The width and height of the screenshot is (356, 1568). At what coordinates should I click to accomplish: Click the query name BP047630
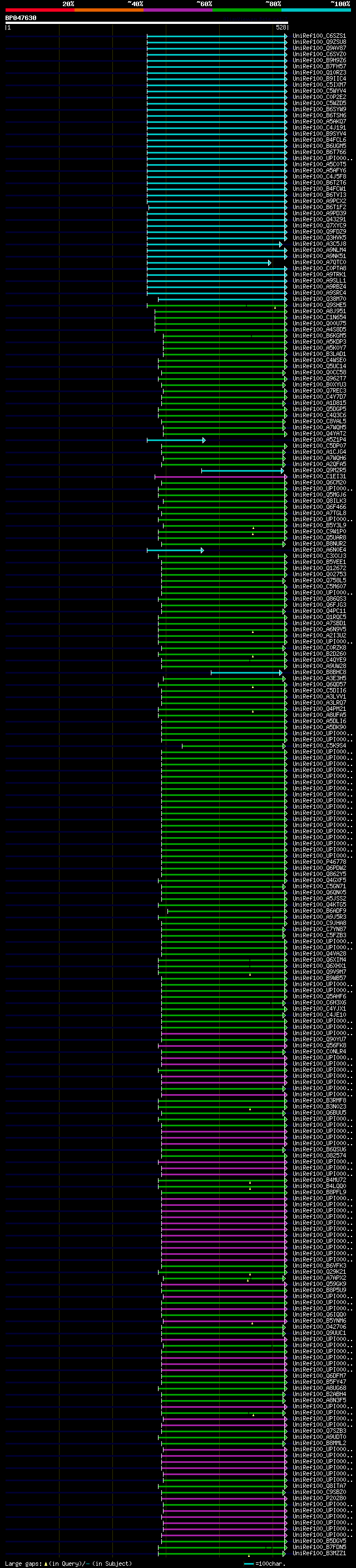pos(21,18)
